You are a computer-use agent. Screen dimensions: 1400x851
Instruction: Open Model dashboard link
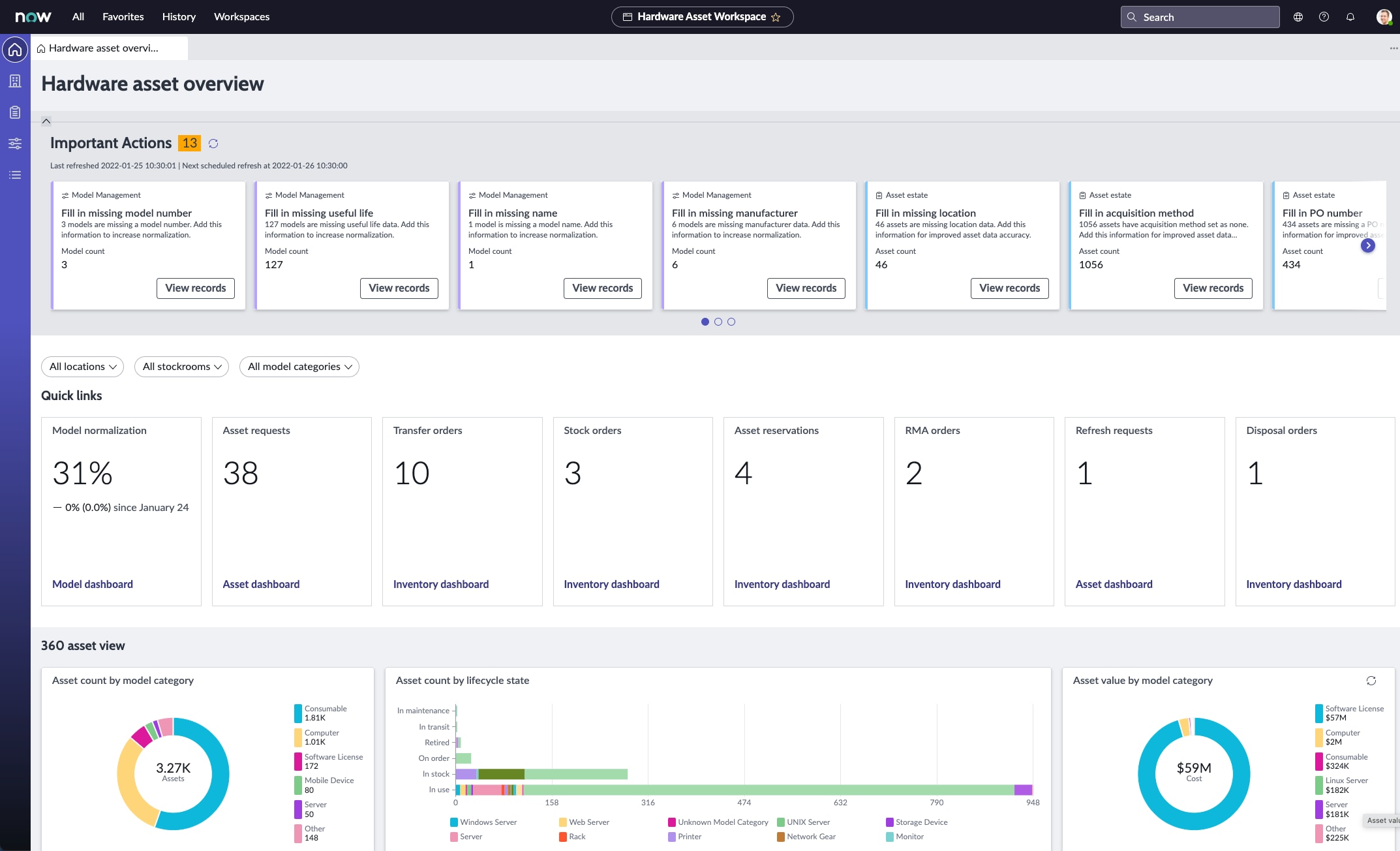(x=93, y=584)
